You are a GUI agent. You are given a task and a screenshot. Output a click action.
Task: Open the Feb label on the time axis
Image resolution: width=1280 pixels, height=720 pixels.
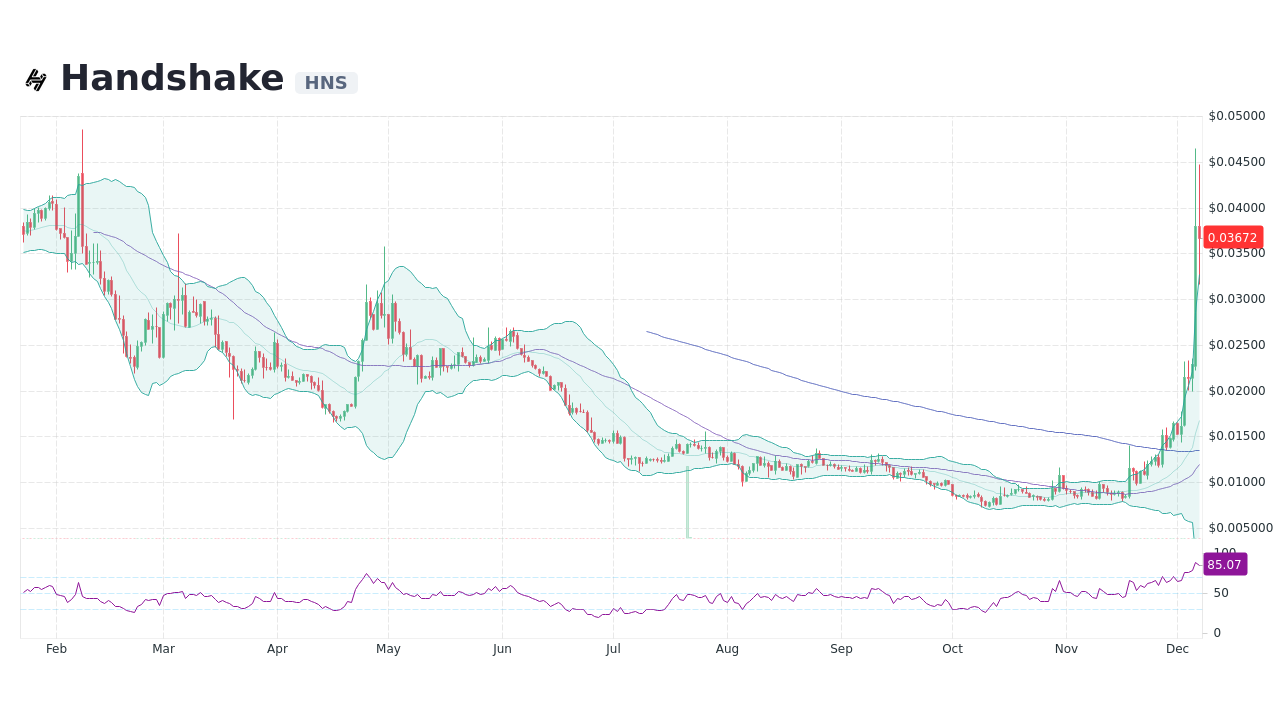56,648
